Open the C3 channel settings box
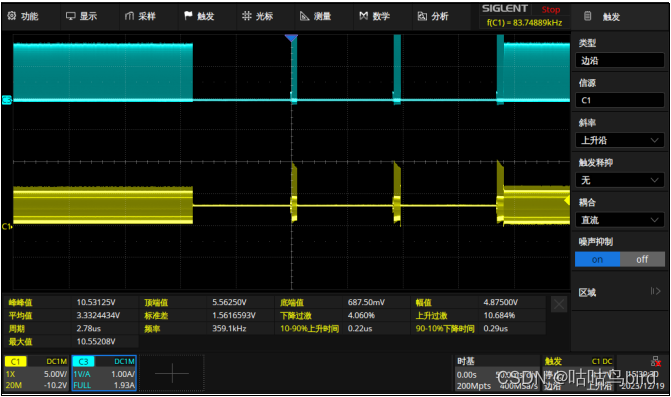 (104, 373)
